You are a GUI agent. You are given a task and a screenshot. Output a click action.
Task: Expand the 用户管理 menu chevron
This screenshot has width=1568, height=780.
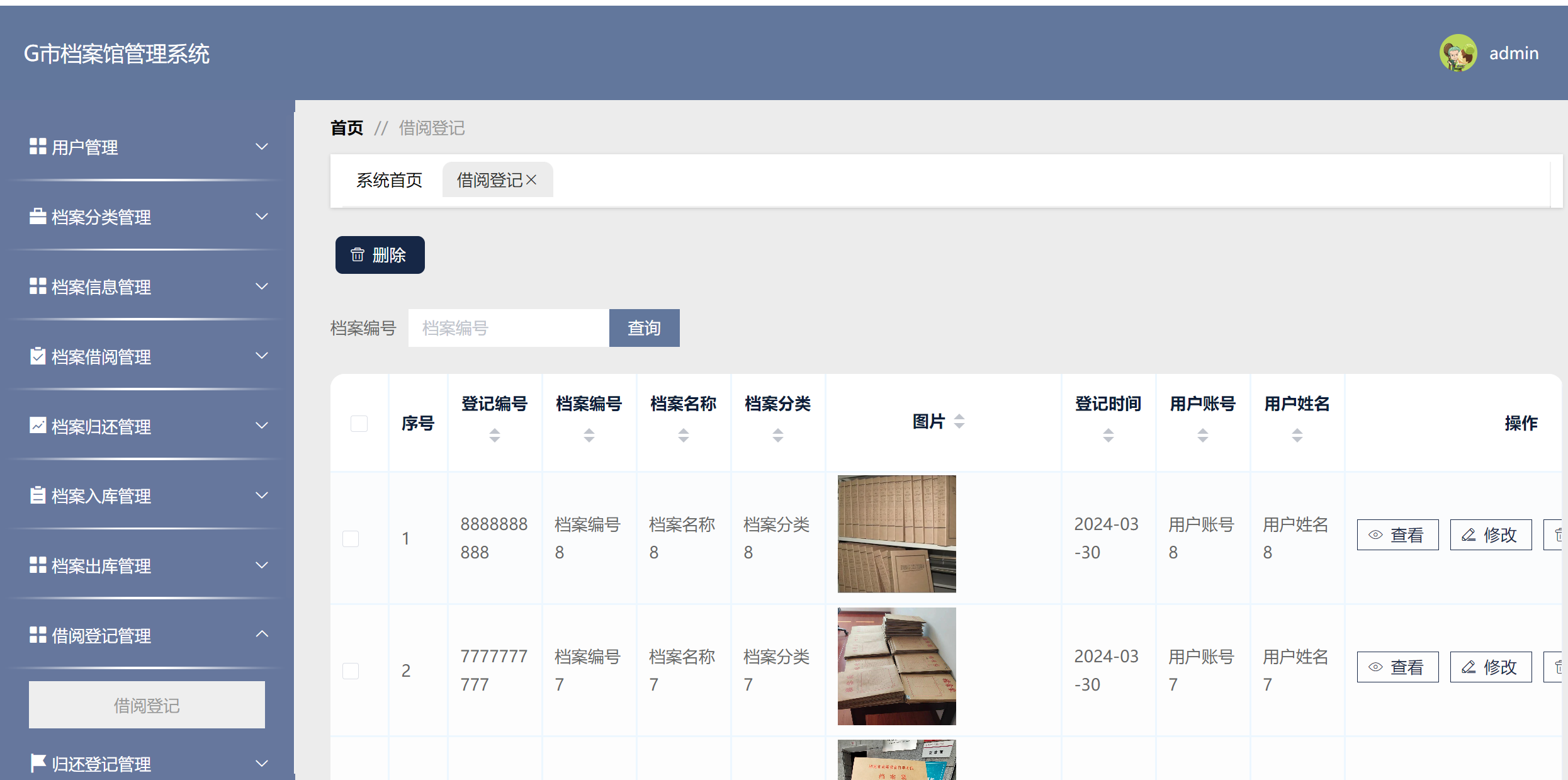click(x=262, y=147)
